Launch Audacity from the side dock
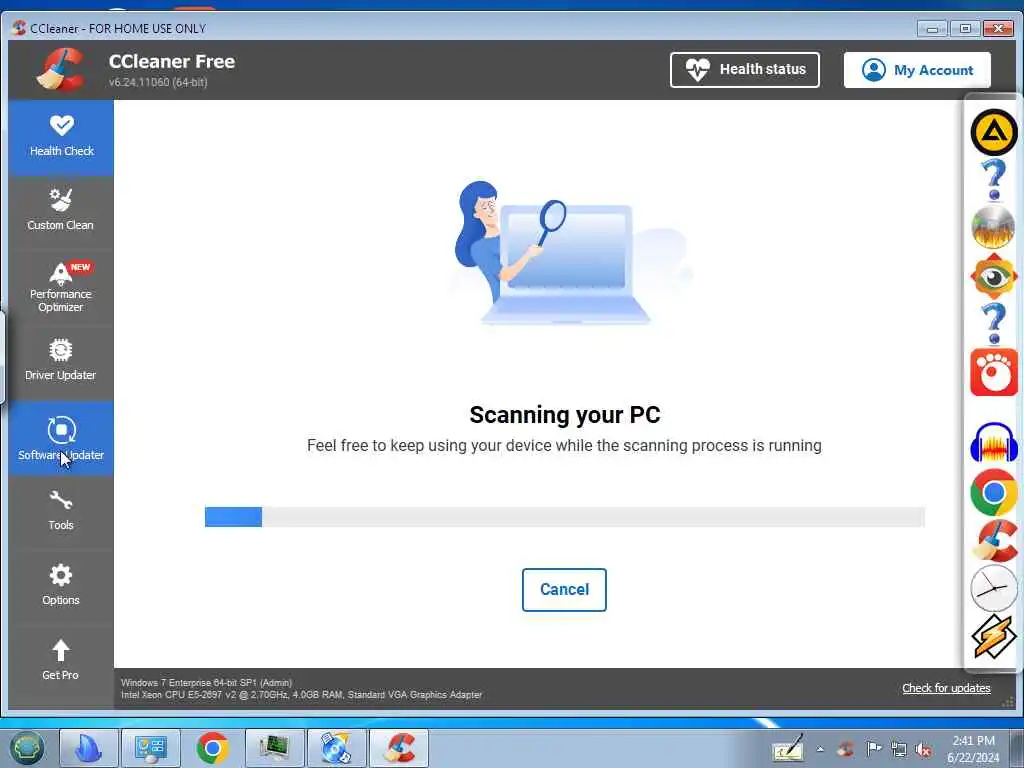This screenshot has height=768, width=1024. (993, 443)
